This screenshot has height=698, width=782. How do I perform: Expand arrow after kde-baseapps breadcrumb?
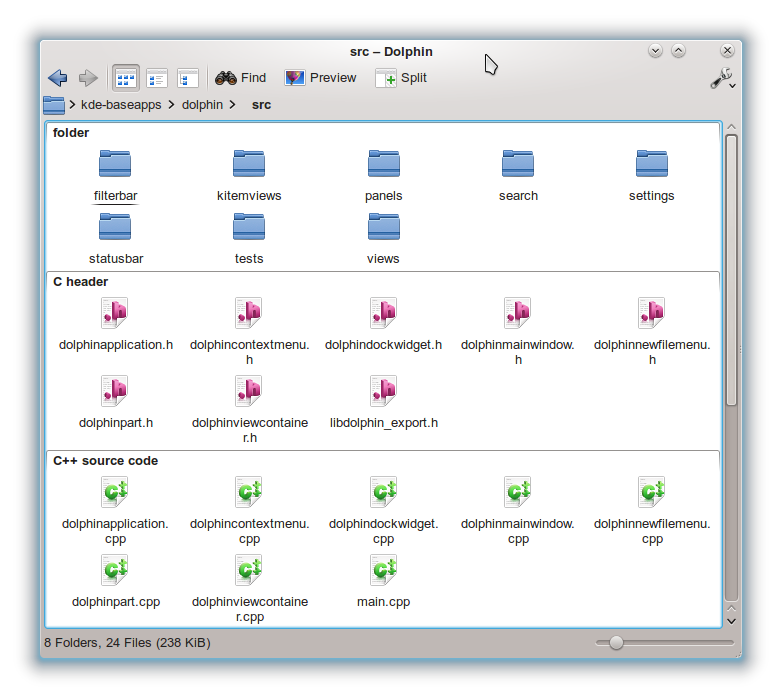click(171, 105)
